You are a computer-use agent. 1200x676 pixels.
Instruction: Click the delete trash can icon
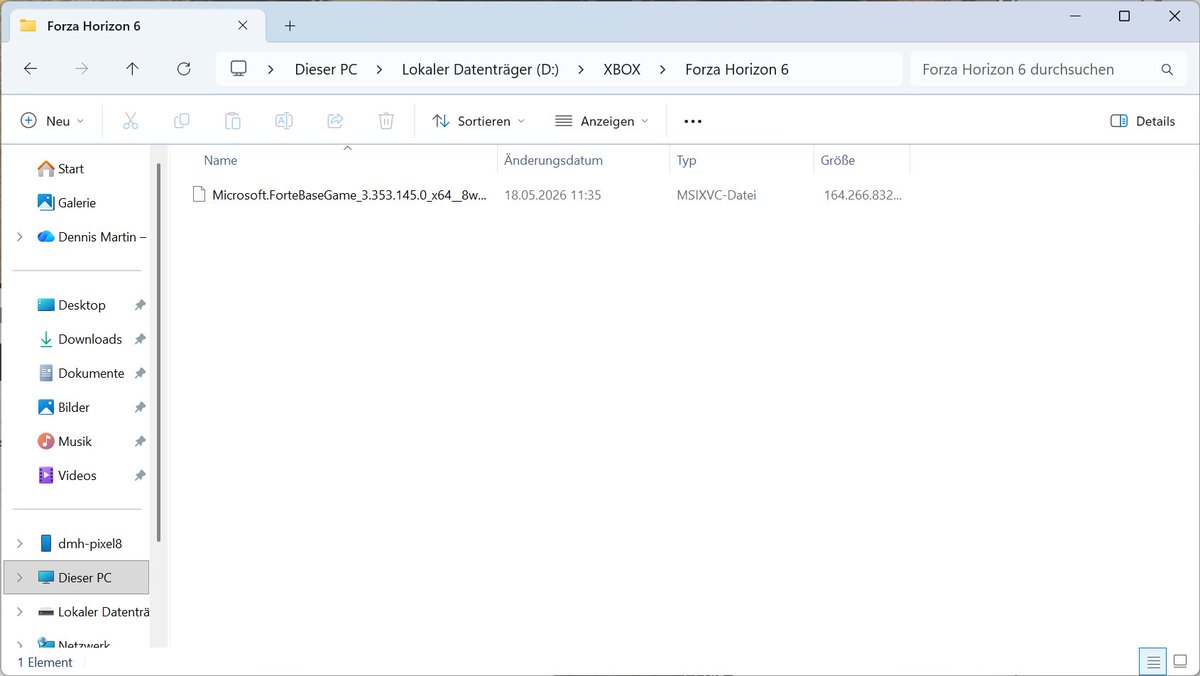pyautogui.click(x=386, y=121)
